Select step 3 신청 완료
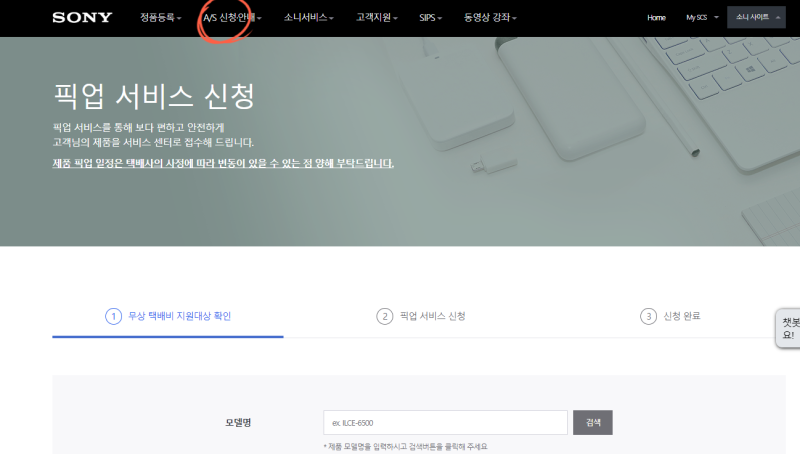Viewport: 800px width, 454px height. (x=670, y=316)
